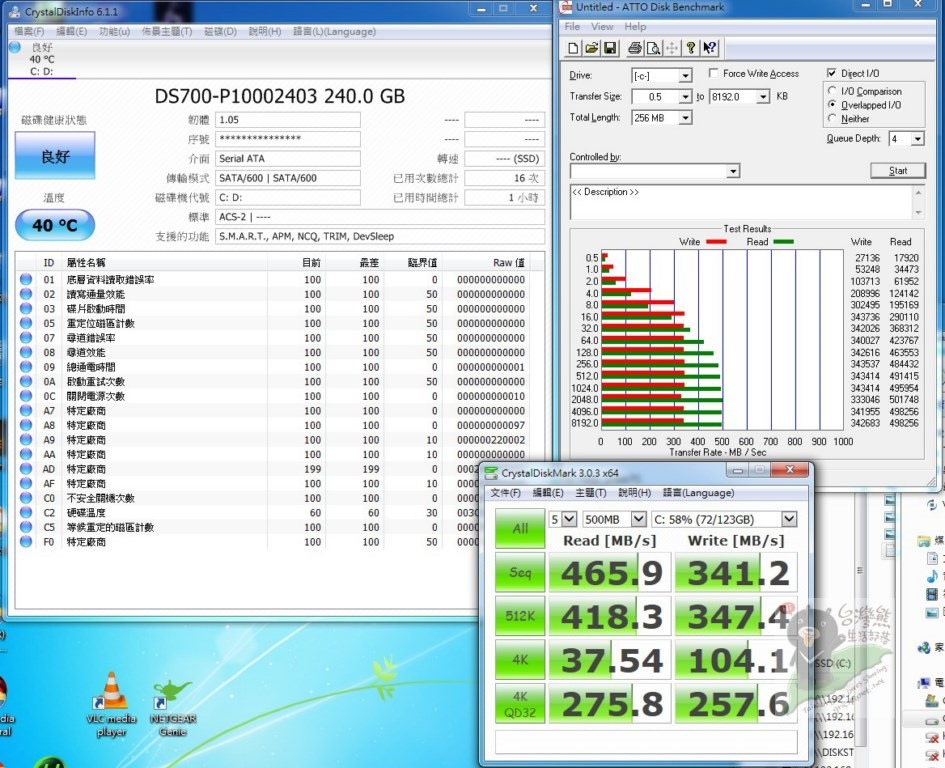Select the context help arrow icon
The width and height of the screenshot is (945, 768).
click(x=709, y=48)
